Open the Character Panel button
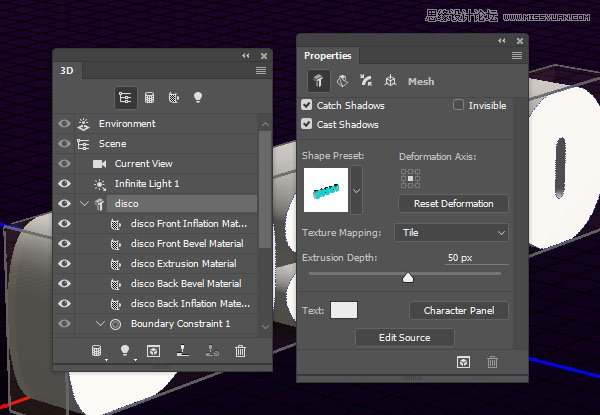600x415 pixels. [459, 311]
